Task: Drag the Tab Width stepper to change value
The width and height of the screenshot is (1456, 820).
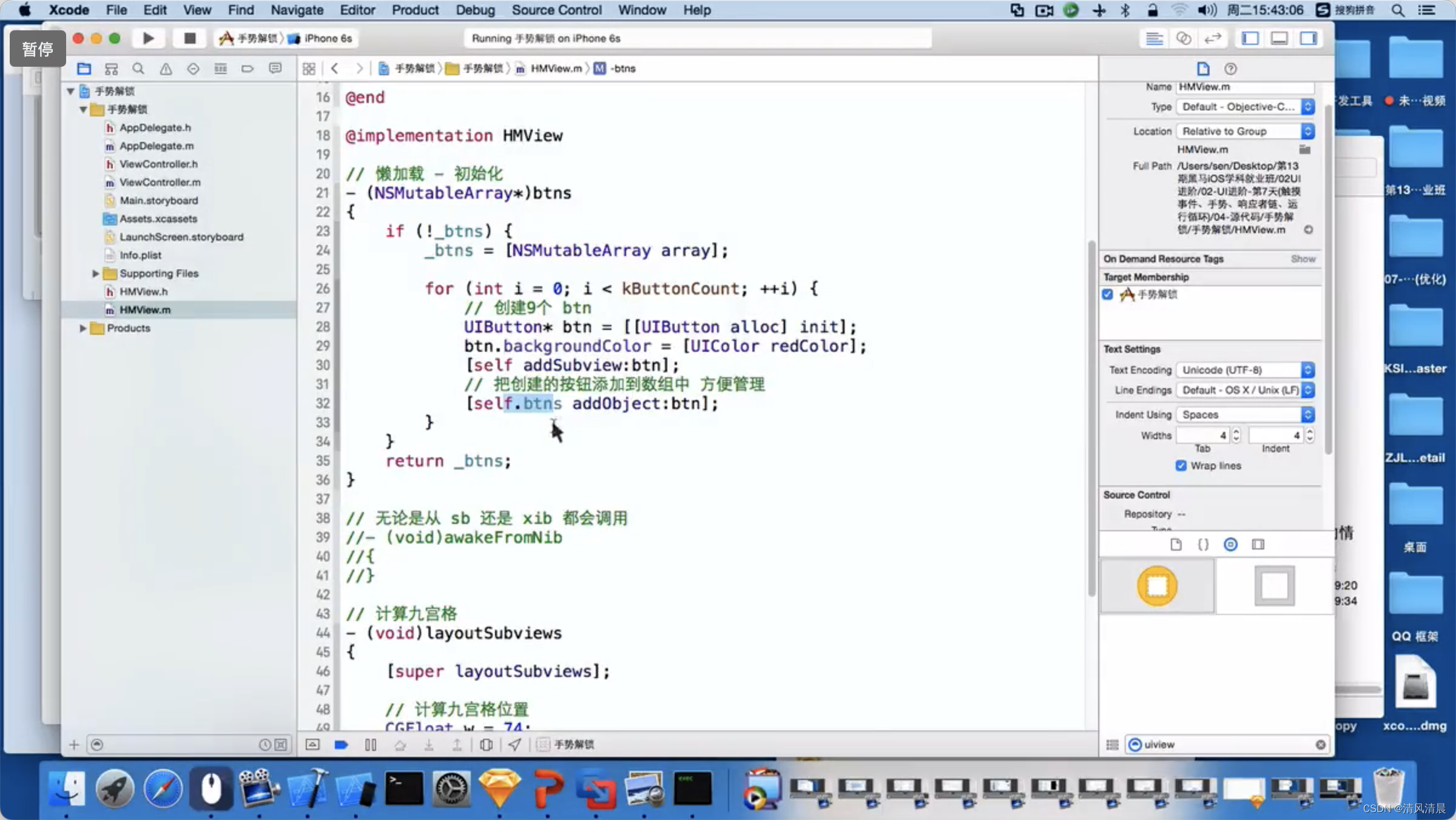Action: 1237,434
